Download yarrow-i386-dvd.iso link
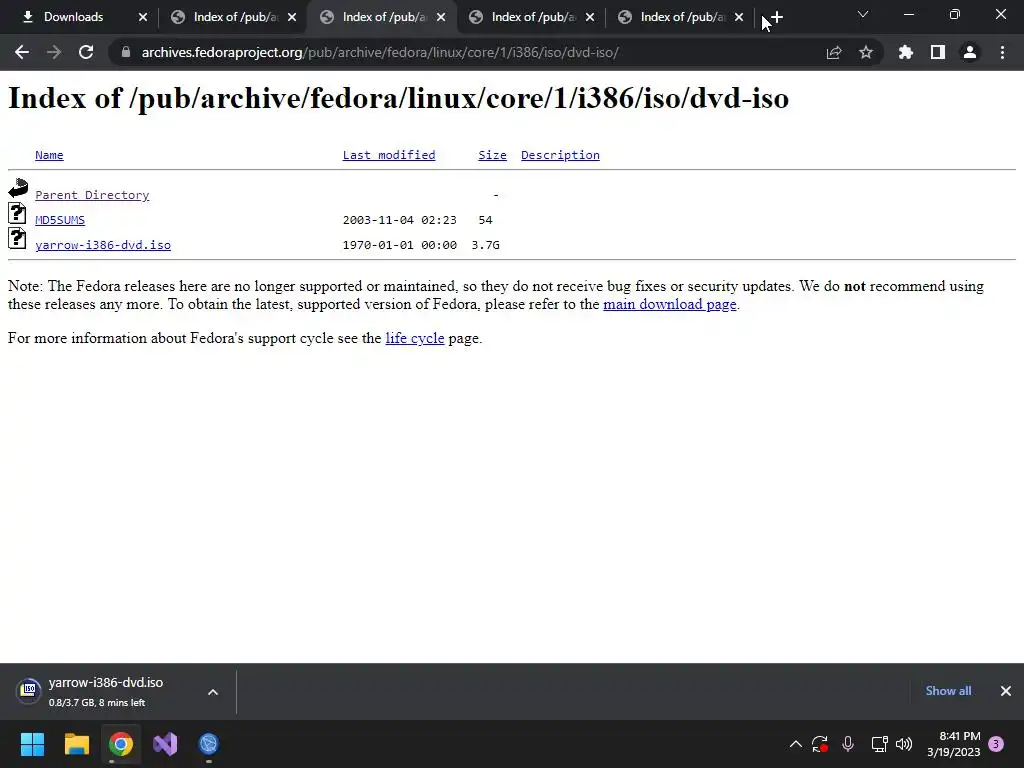This screenshot has width=1024, height=768. point(103,245)
